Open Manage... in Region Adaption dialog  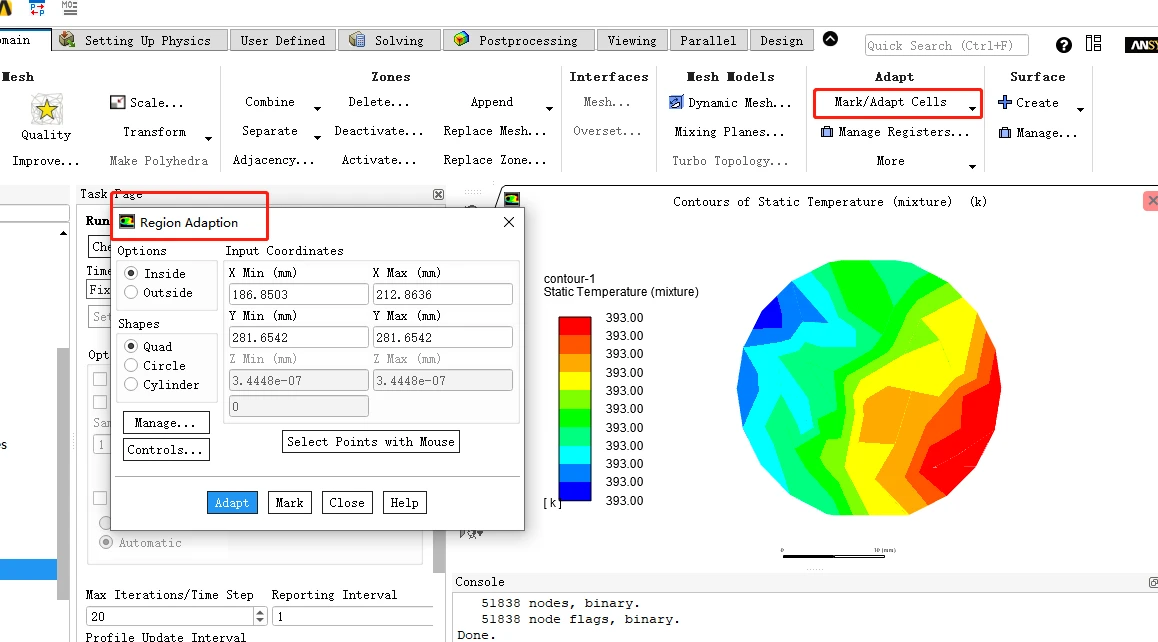165,423
